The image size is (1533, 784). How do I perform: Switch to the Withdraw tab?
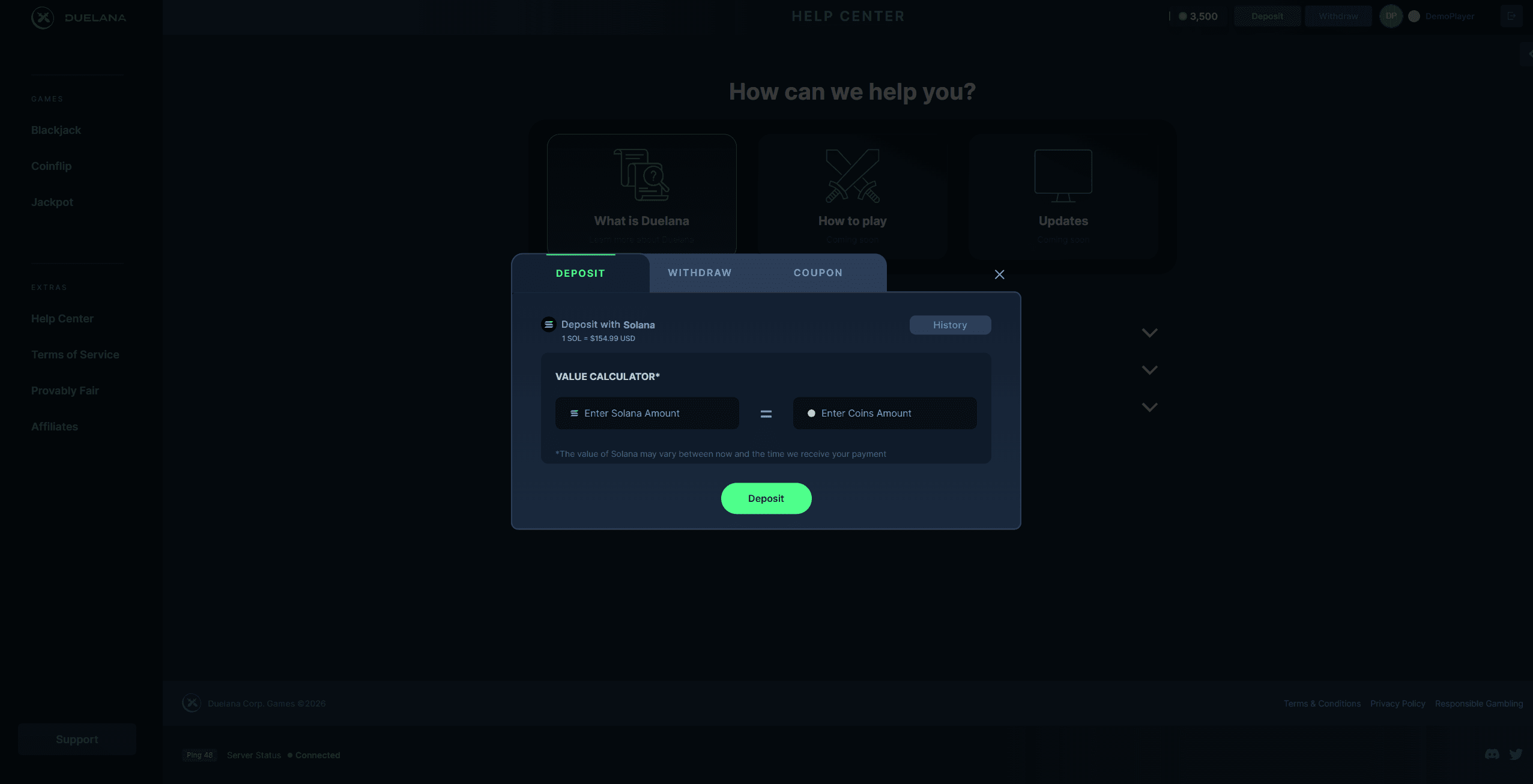pos(700,273)
